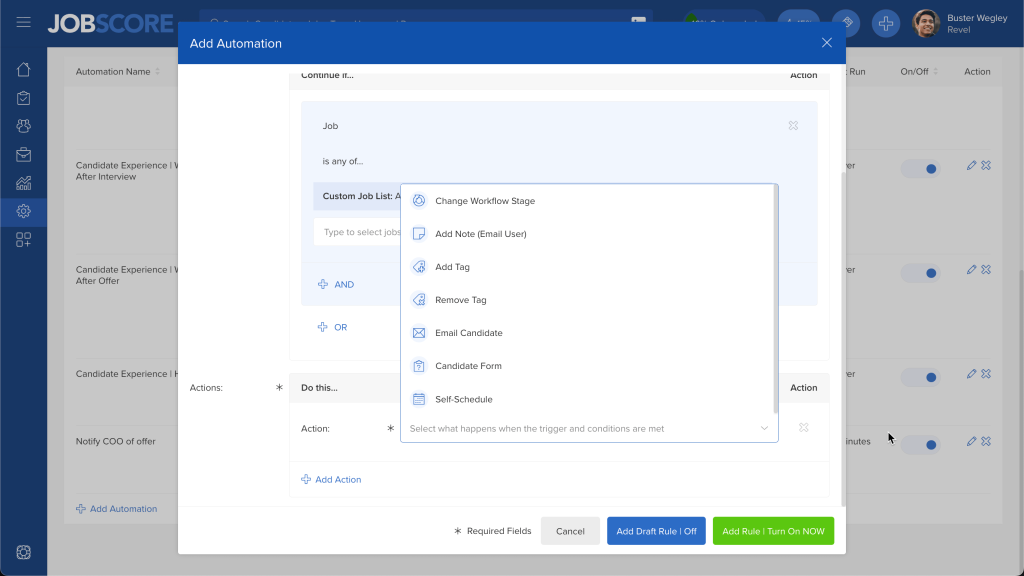Click the edit pencil for Notify COO of offer

tap(971, 441)
